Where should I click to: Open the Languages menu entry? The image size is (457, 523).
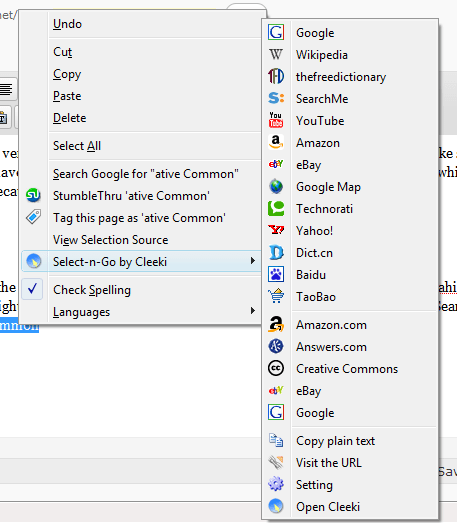(81, 312)
